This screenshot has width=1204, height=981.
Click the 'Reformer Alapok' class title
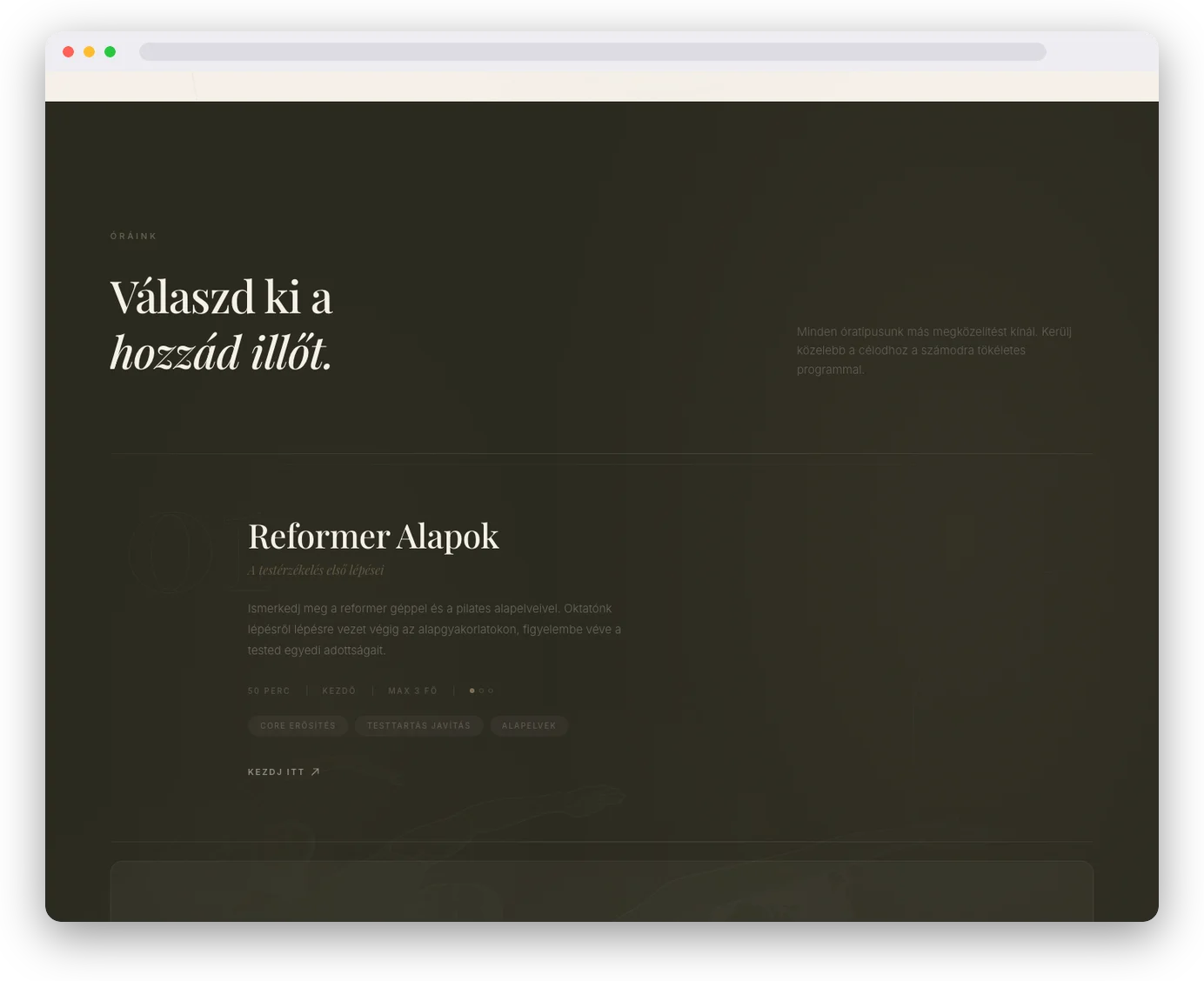pos(373,537)
